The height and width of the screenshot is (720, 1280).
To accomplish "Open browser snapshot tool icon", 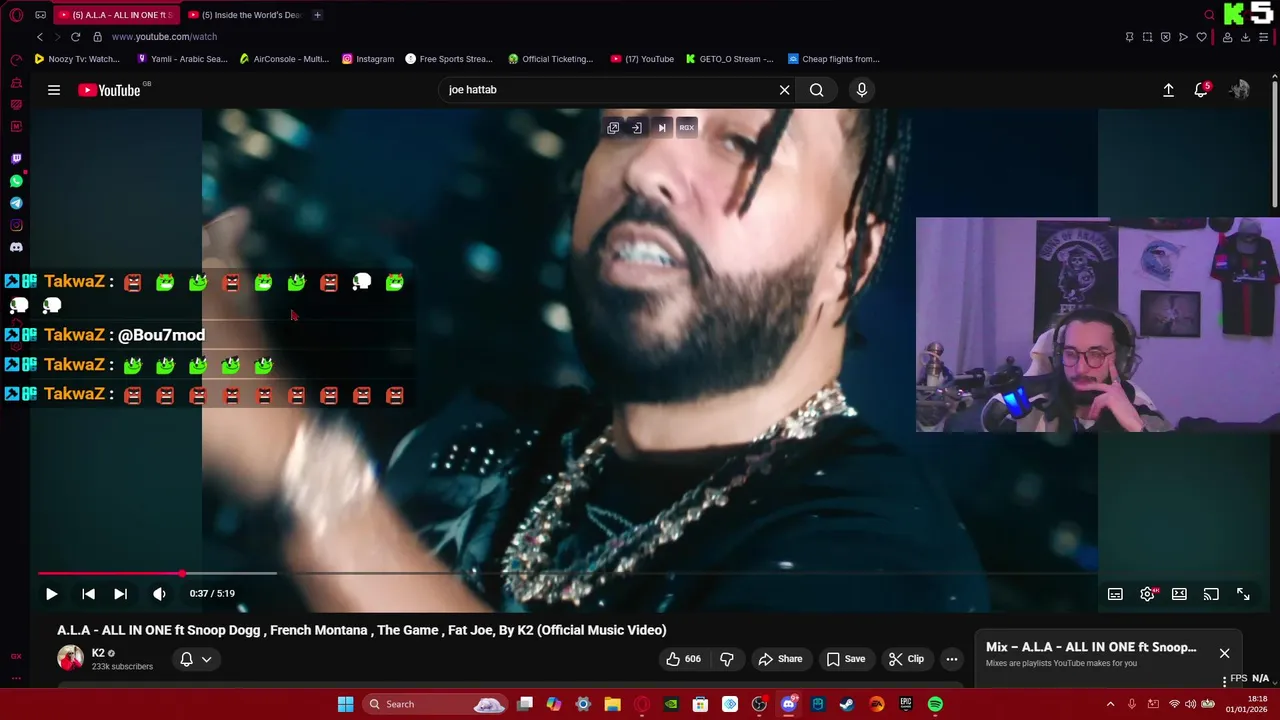I will click(x=1147, y=37).
